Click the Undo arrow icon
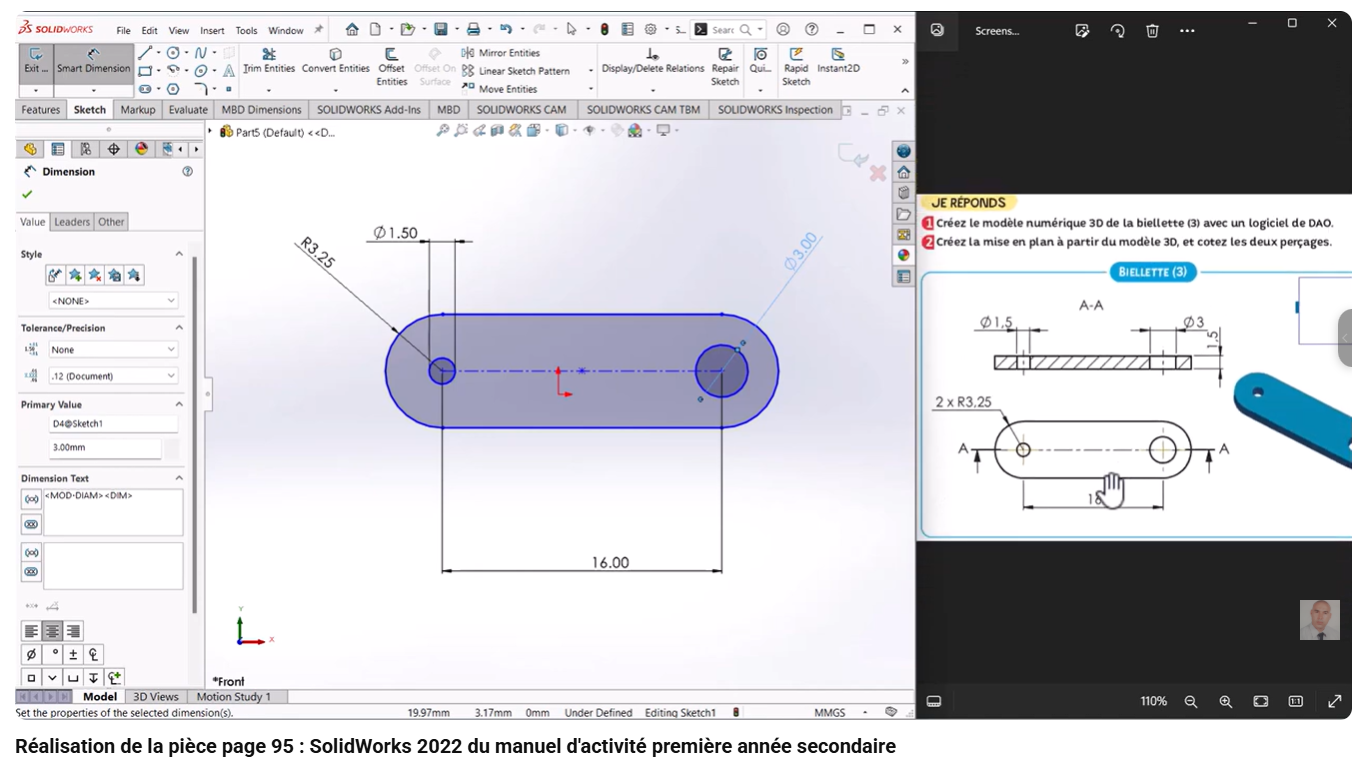Image resolution: width=1355 pixels, height=766 pixels. [506, 30]
